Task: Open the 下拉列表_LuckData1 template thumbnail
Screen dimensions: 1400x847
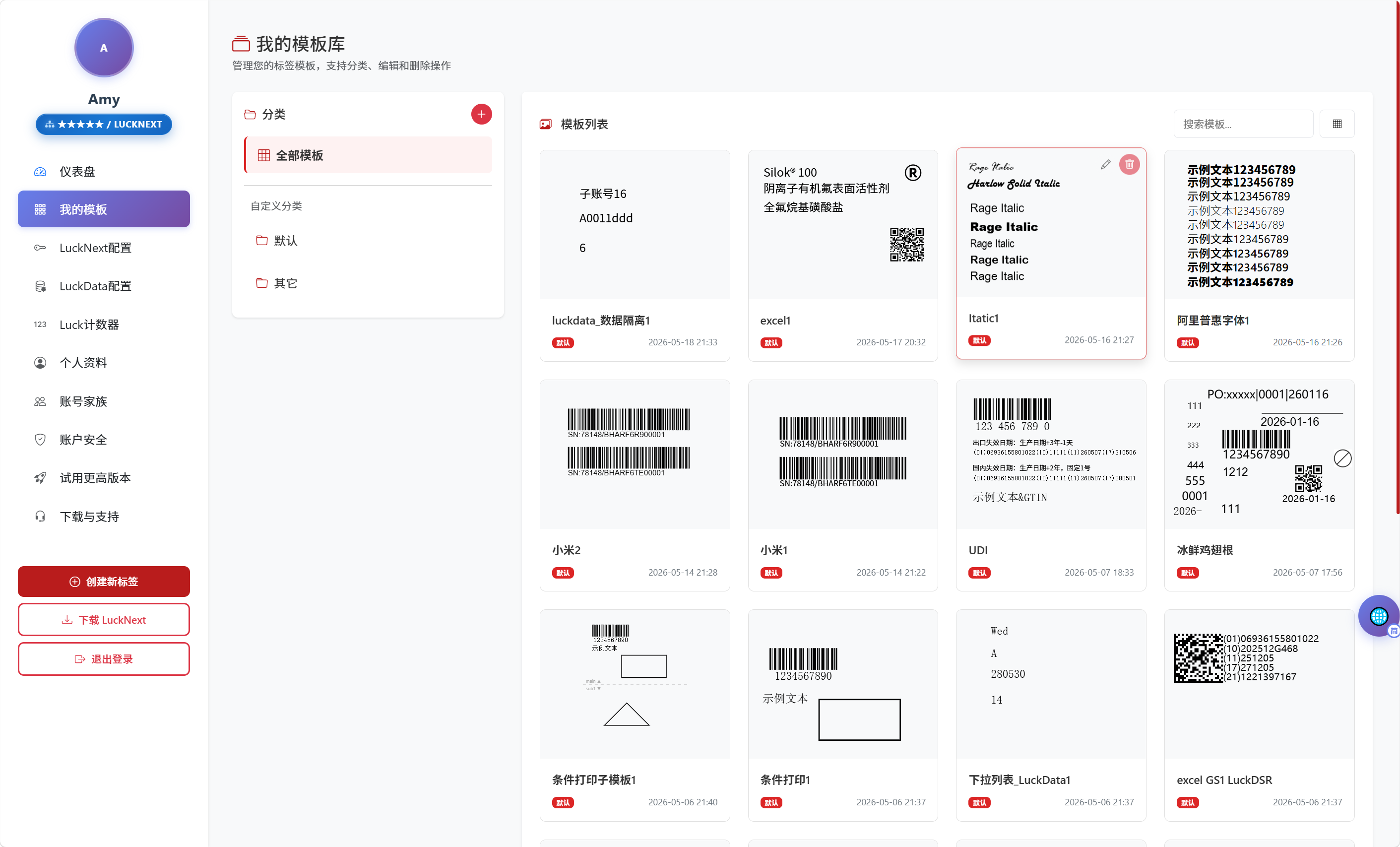Action: (x=1051, y=684)
